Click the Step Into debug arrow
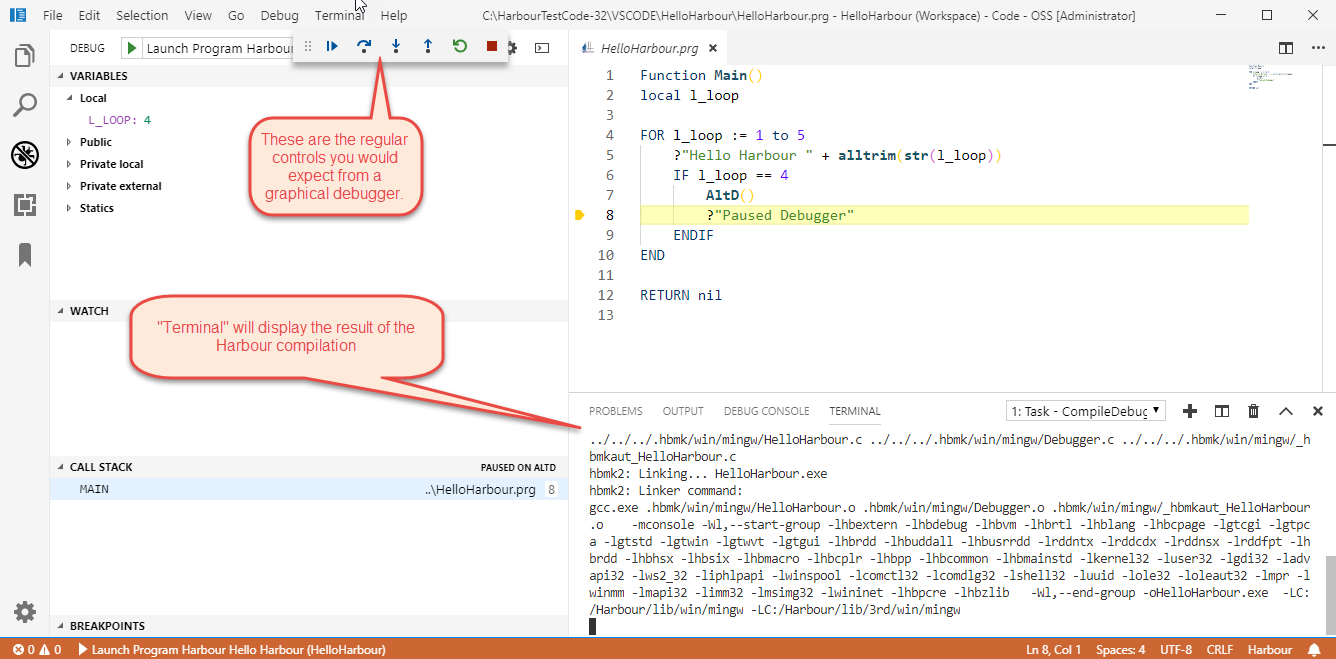The height and width of the screenshot is (659, 1336). (x=396, y=46)
